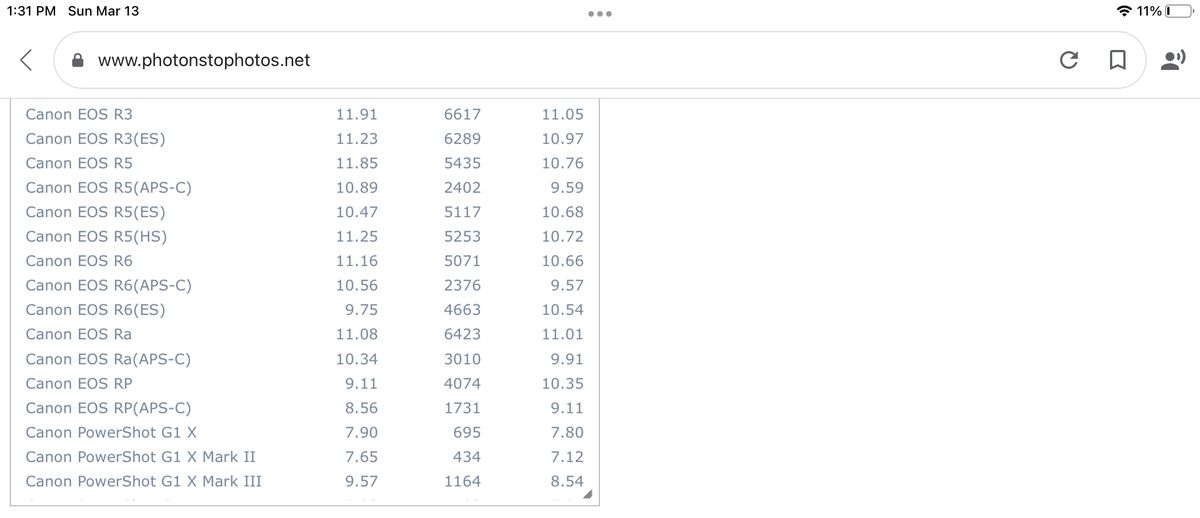1200x518 pixels.
Task: Bookmark this page
Action: [x=1117, y=61]
